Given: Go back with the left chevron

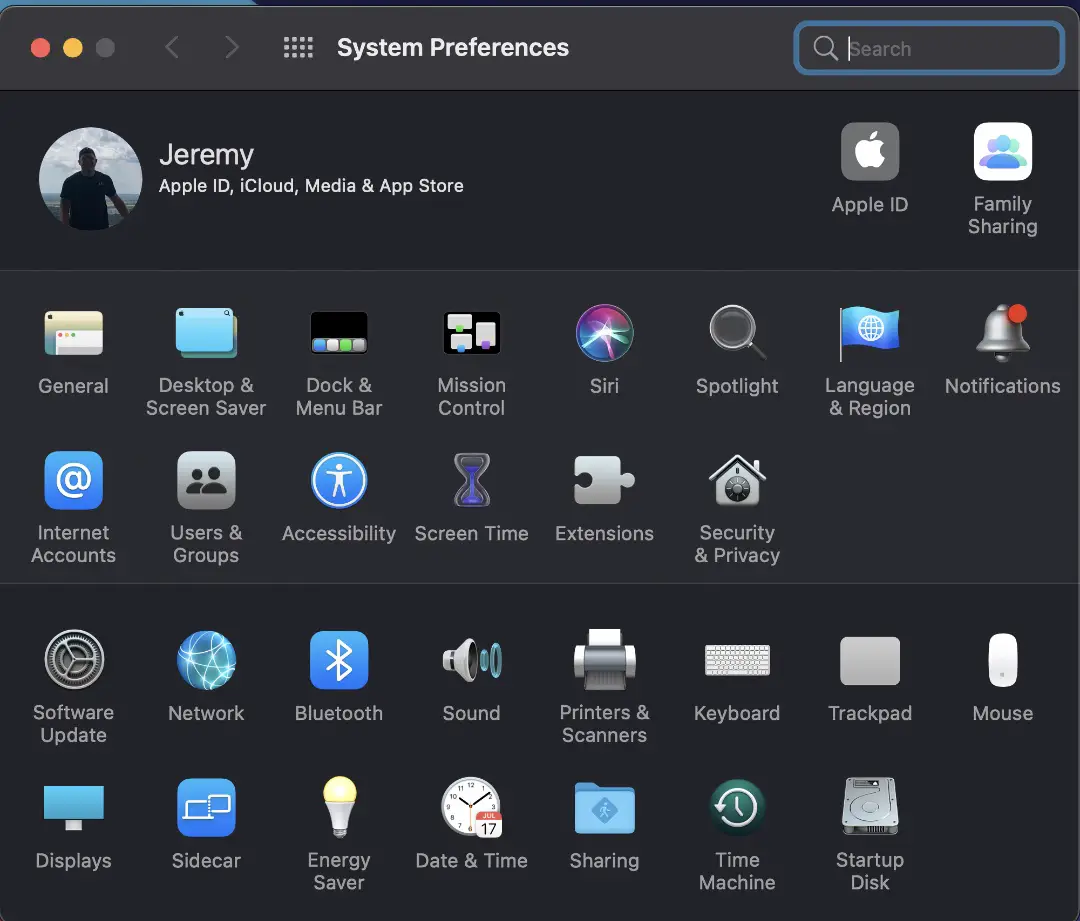Looking at the screenshot, I should pos(172,48).
